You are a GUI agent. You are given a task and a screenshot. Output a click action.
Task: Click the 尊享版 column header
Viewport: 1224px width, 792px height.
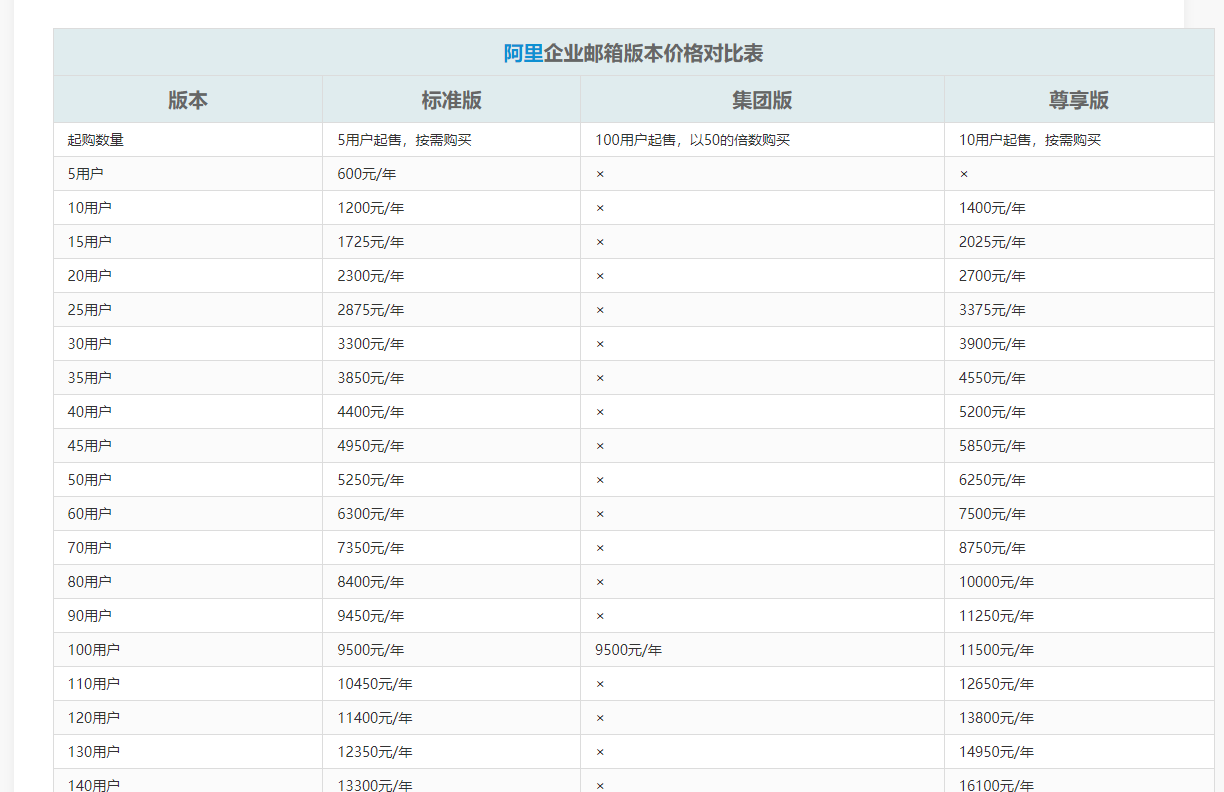tap(1078, 100)
